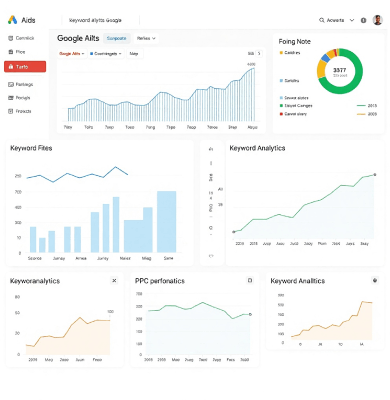The height and width of the screenshot is (400, 390).
Task: Open the red Google Ailts dropdown
Action: tap(72, 54)
